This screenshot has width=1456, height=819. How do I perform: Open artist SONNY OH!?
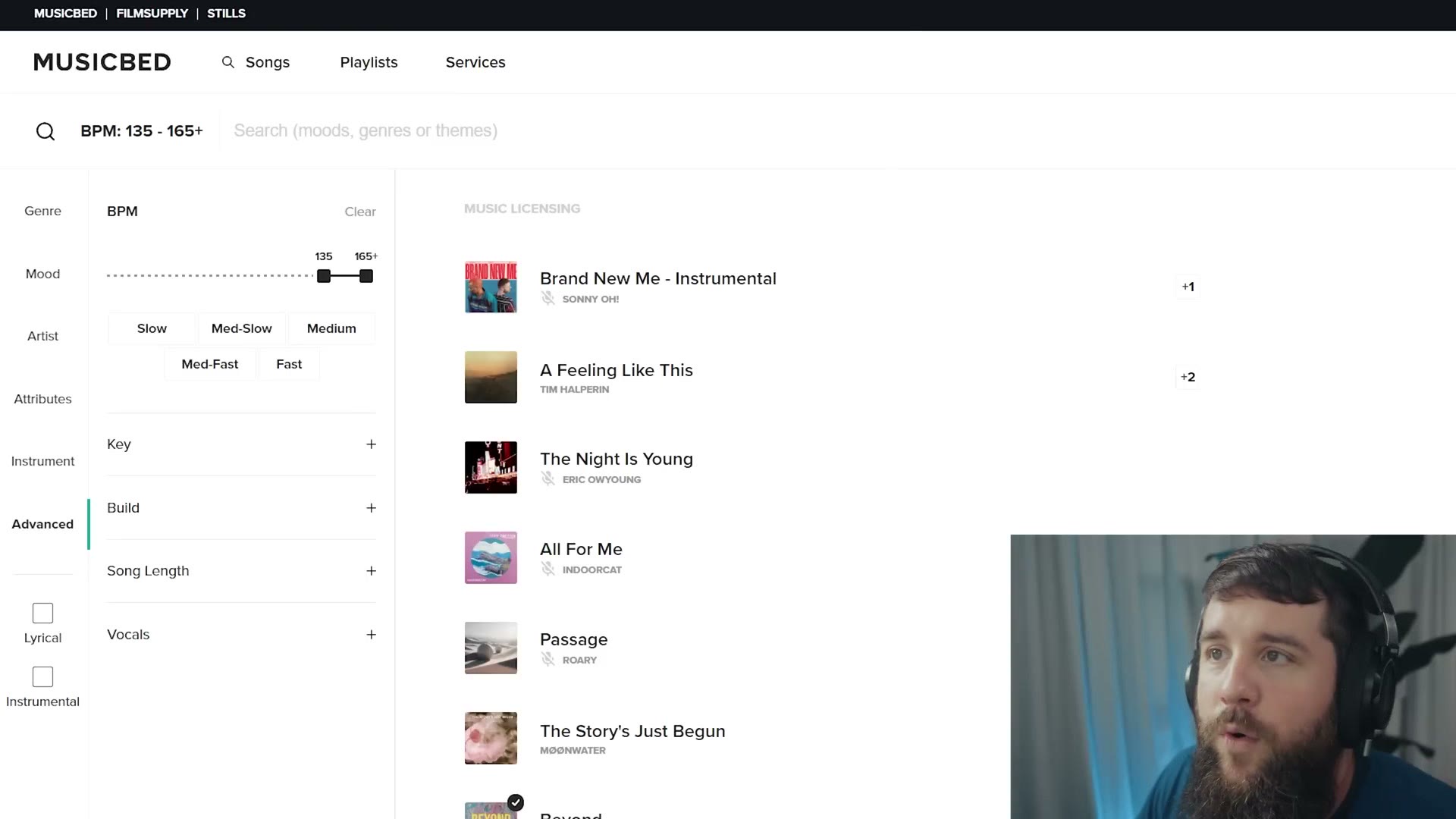(x=591, y=299)
